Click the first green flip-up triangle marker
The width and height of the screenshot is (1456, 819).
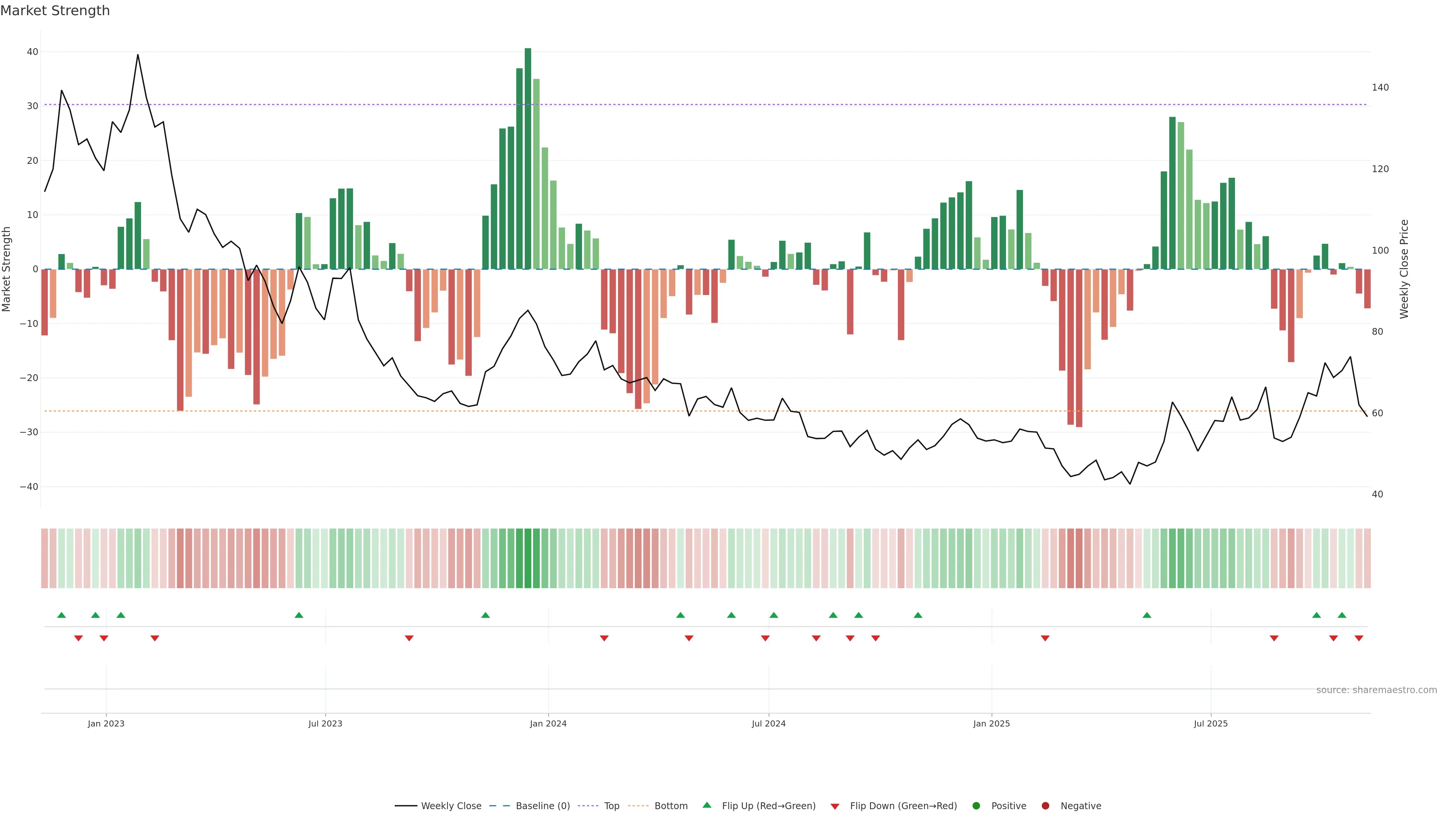pos(61,615)
